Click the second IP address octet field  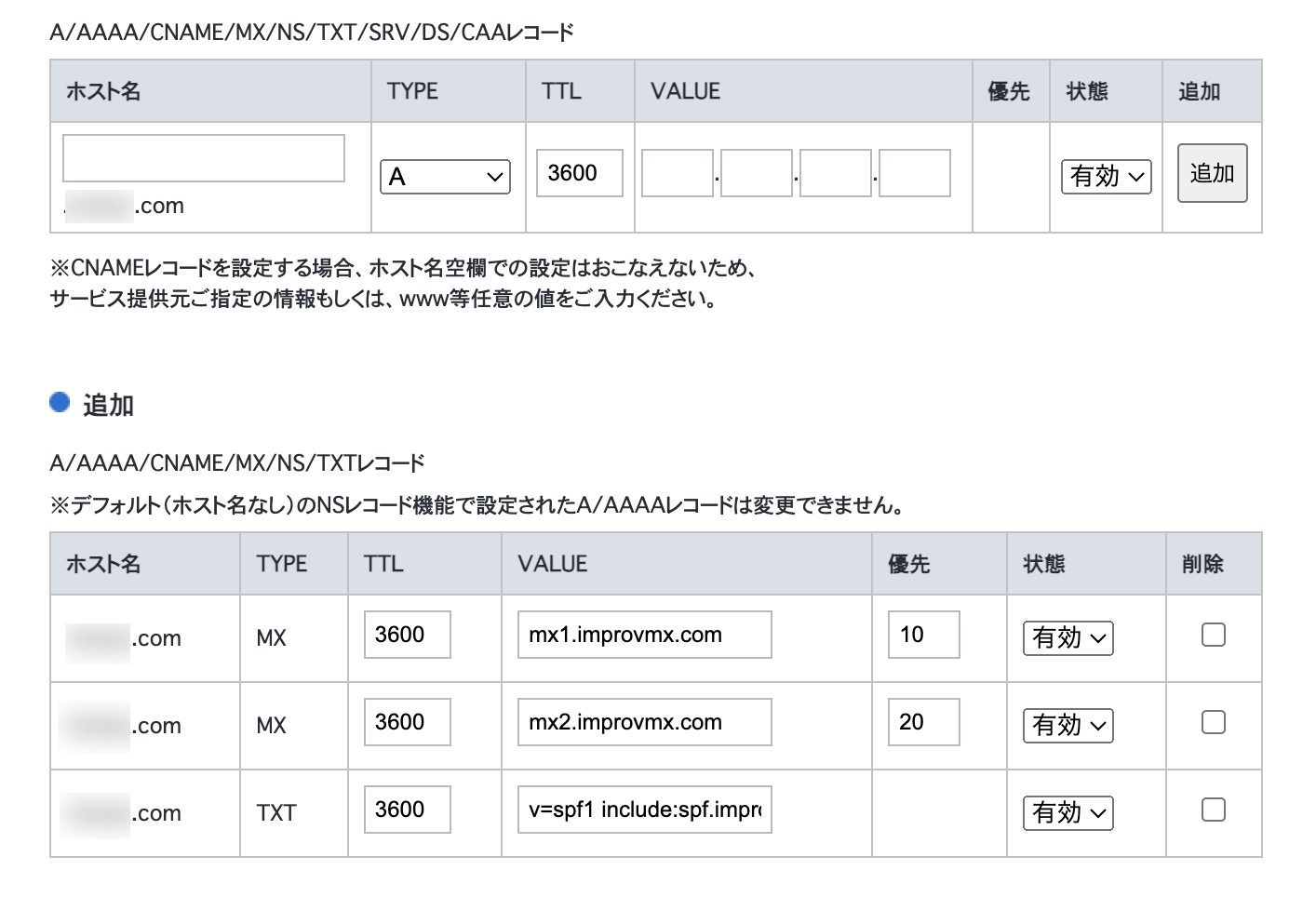pos(756,173)
